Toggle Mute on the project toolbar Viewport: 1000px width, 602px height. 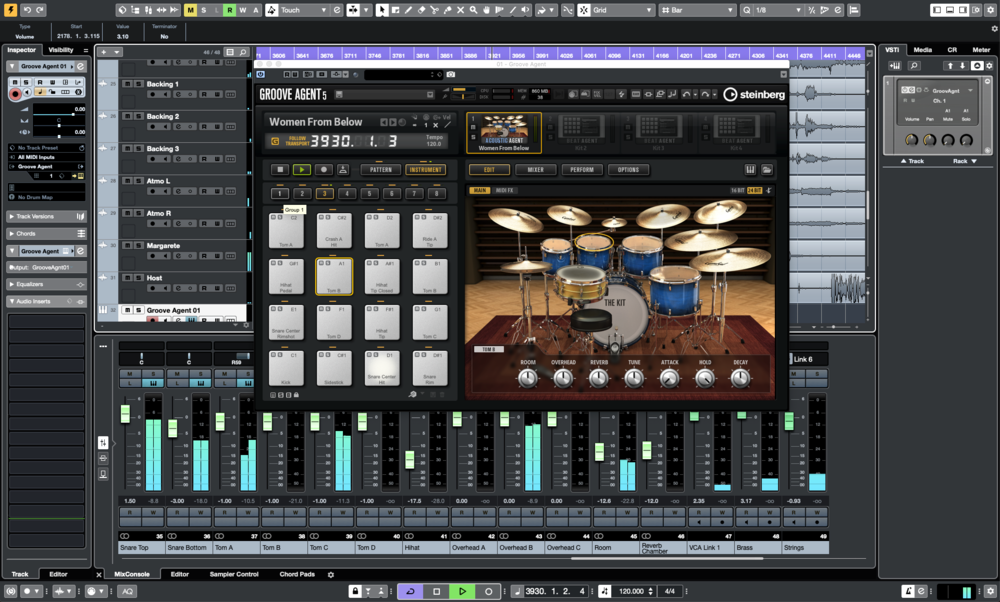point(189,9)
